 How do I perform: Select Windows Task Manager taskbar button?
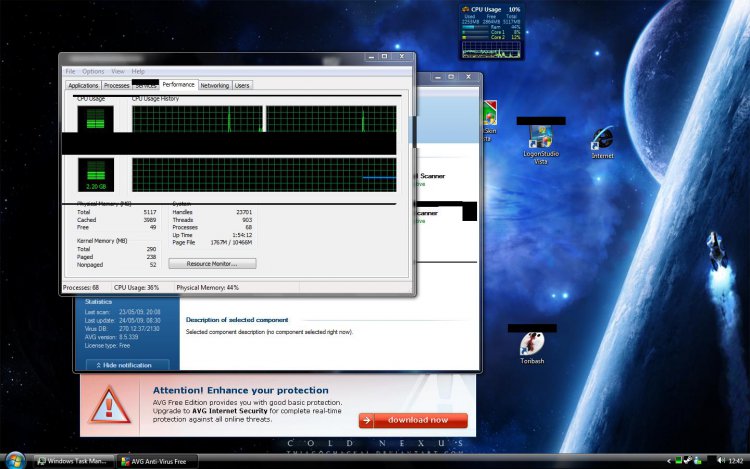click(74, 461)
